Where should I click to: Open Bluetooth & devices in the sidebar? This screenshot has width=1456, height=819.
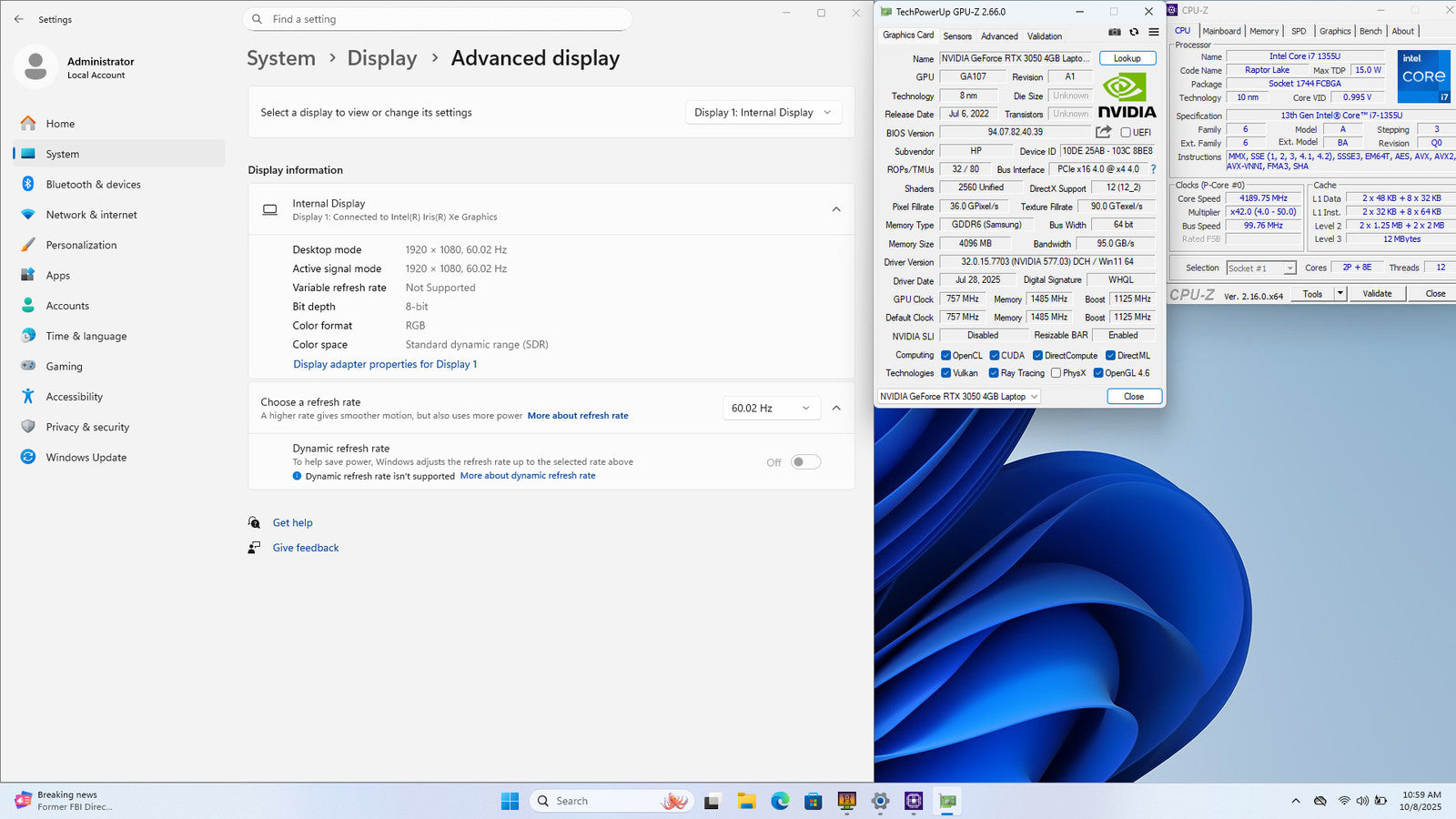[93, 185]
